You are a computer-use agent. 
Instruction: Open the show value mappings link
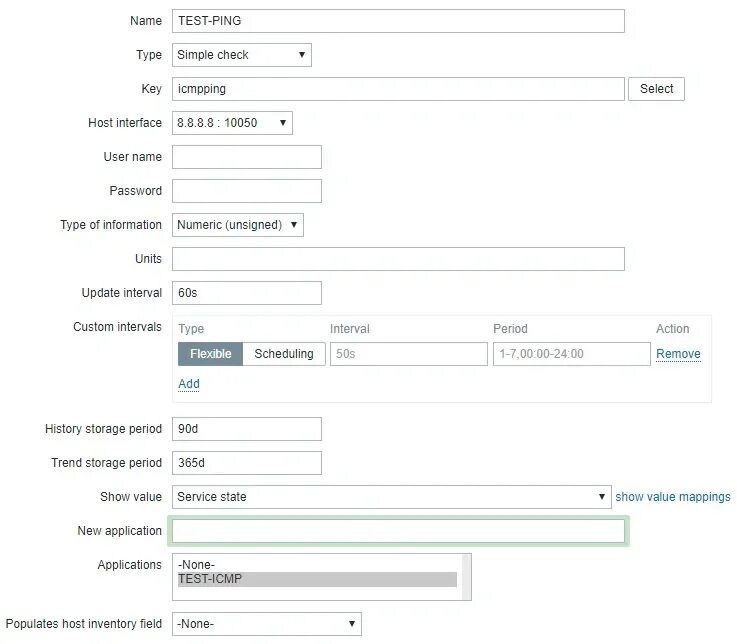tap(673, 497)
